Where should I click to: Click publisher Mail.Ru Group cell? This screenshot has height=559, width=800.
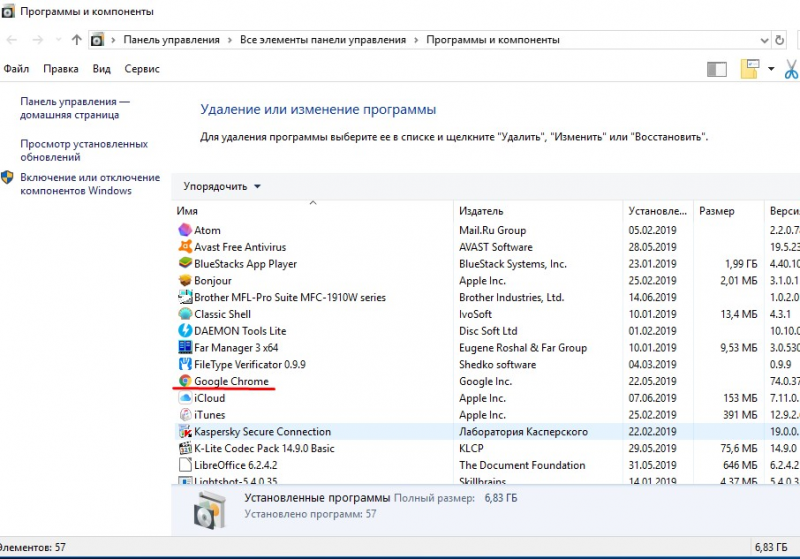(492, 230)
